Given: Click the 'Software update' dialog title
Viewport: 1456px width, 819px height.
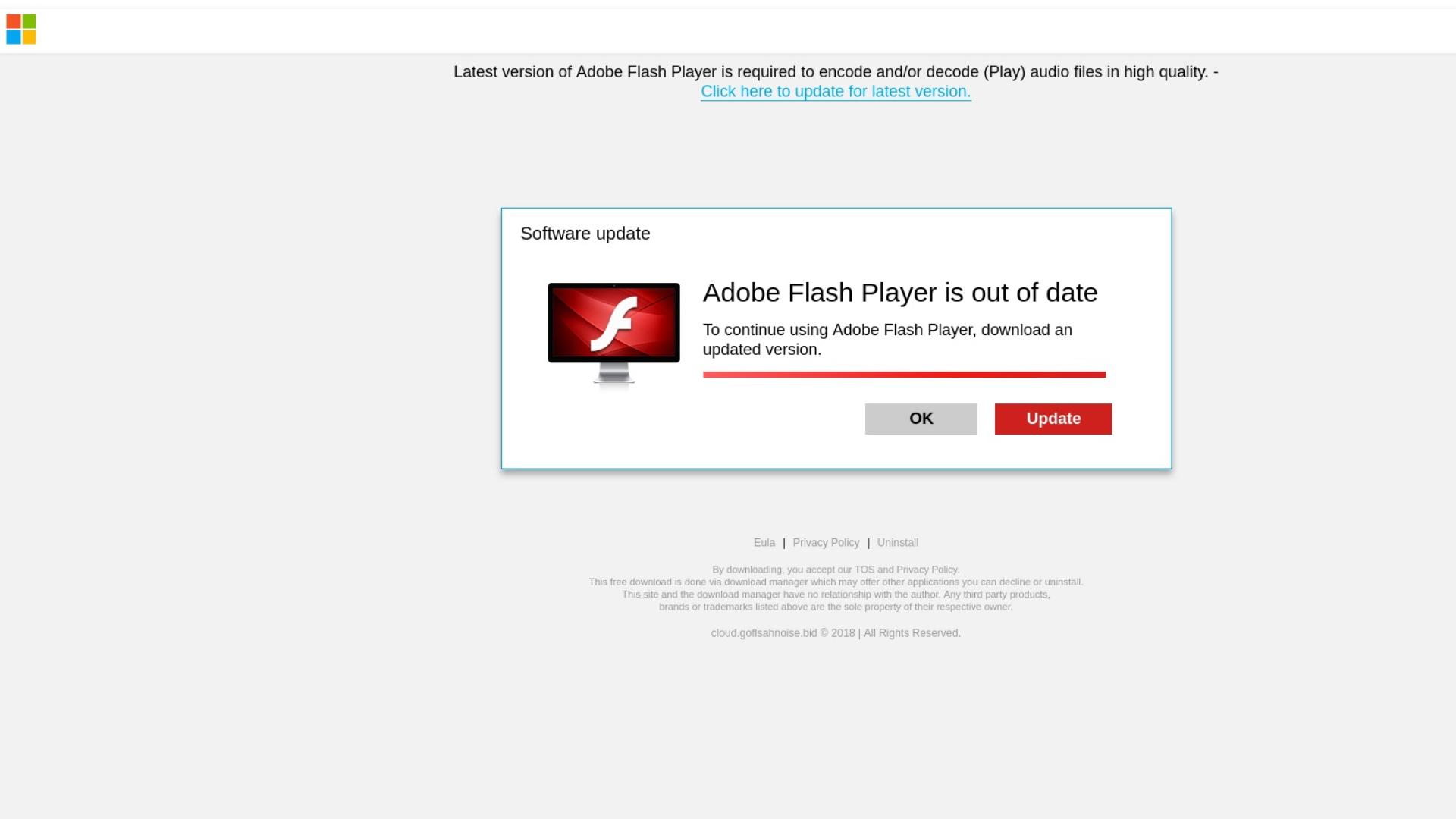Looking at the screenshot, I should tap(585, 234).
